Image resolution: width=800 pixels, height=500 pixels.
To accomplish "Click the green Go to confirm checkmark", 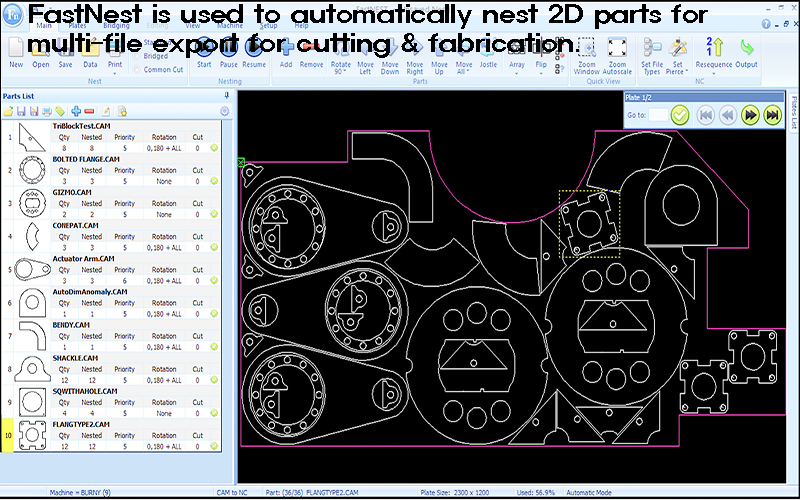I will tap(679, 115).
